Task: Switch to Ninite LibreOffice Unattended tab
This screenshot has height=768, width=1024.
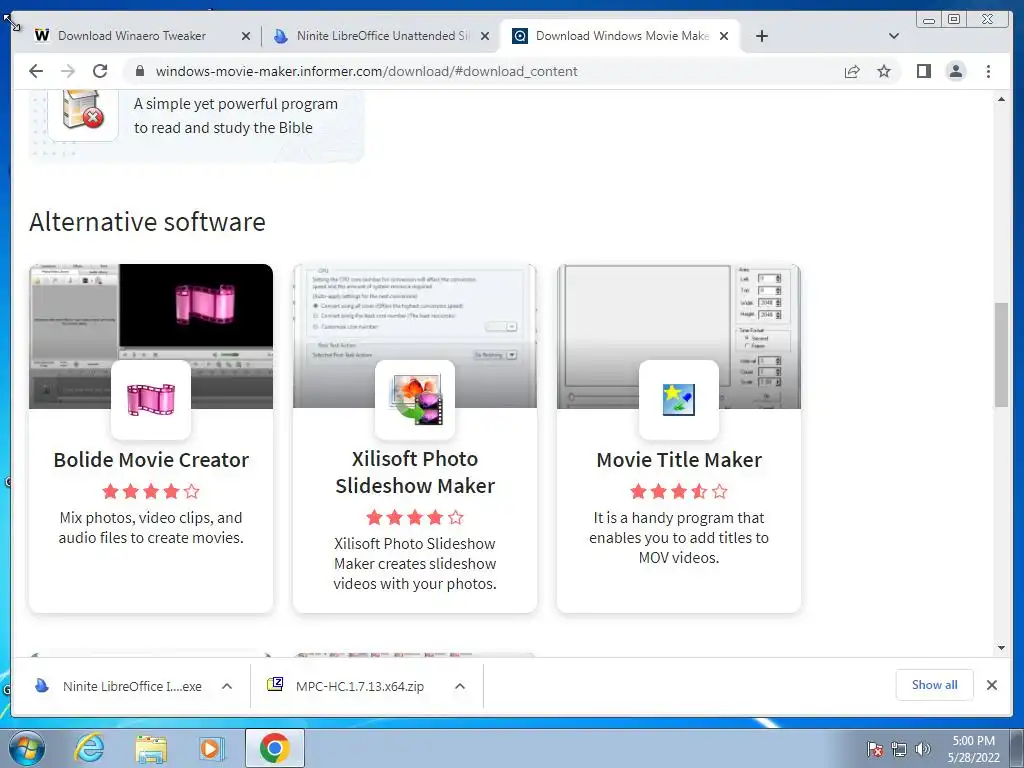Action: pos(382,36)
